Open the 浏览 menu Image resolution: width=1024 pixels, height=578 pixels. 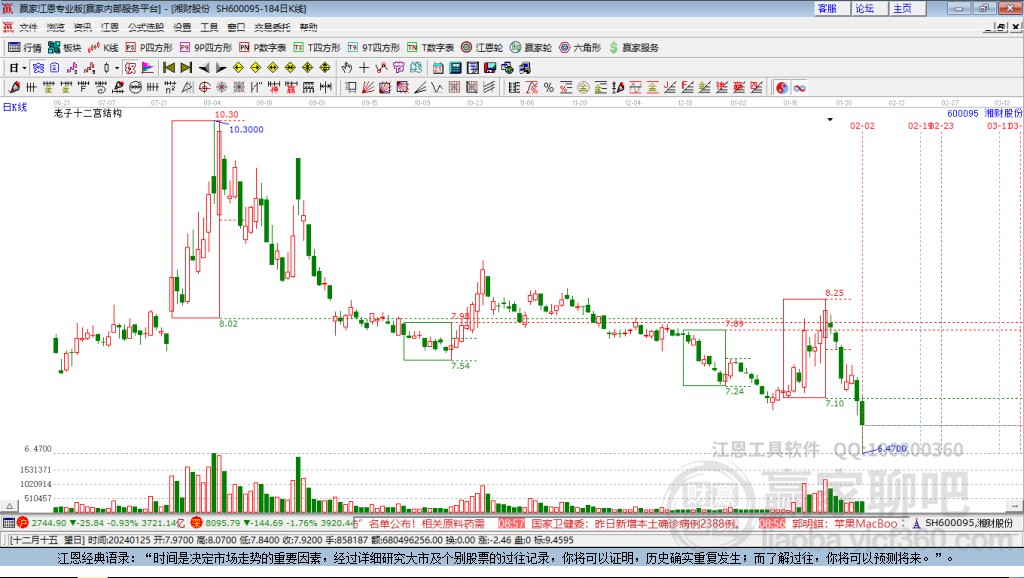(x=56, y=27)
